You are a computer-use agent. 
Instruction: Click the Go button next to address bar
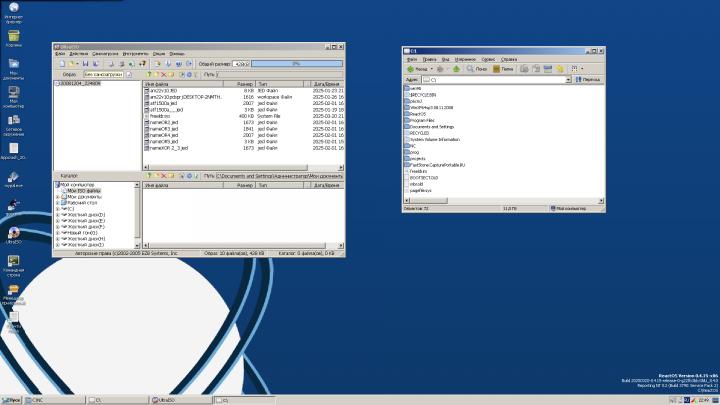tap(588, 79)
